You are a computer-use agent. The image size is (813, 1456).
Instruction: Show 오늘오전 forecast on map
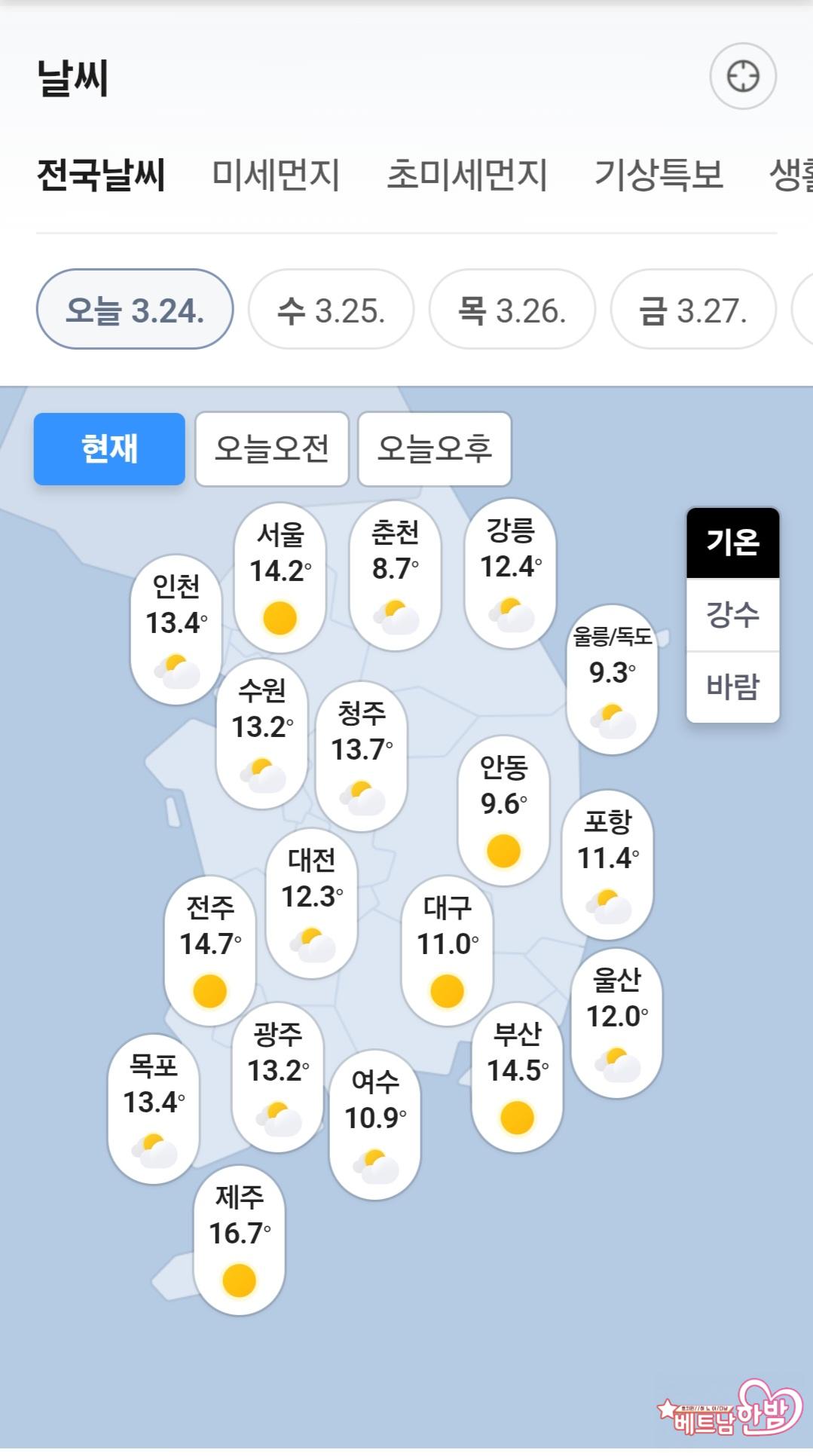point(272,449)
